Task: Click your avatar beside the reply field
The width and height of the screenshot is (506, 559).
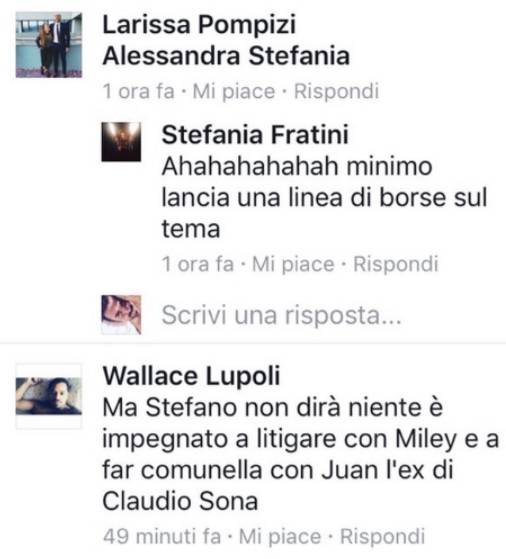Action: click(x=121, y=315)
